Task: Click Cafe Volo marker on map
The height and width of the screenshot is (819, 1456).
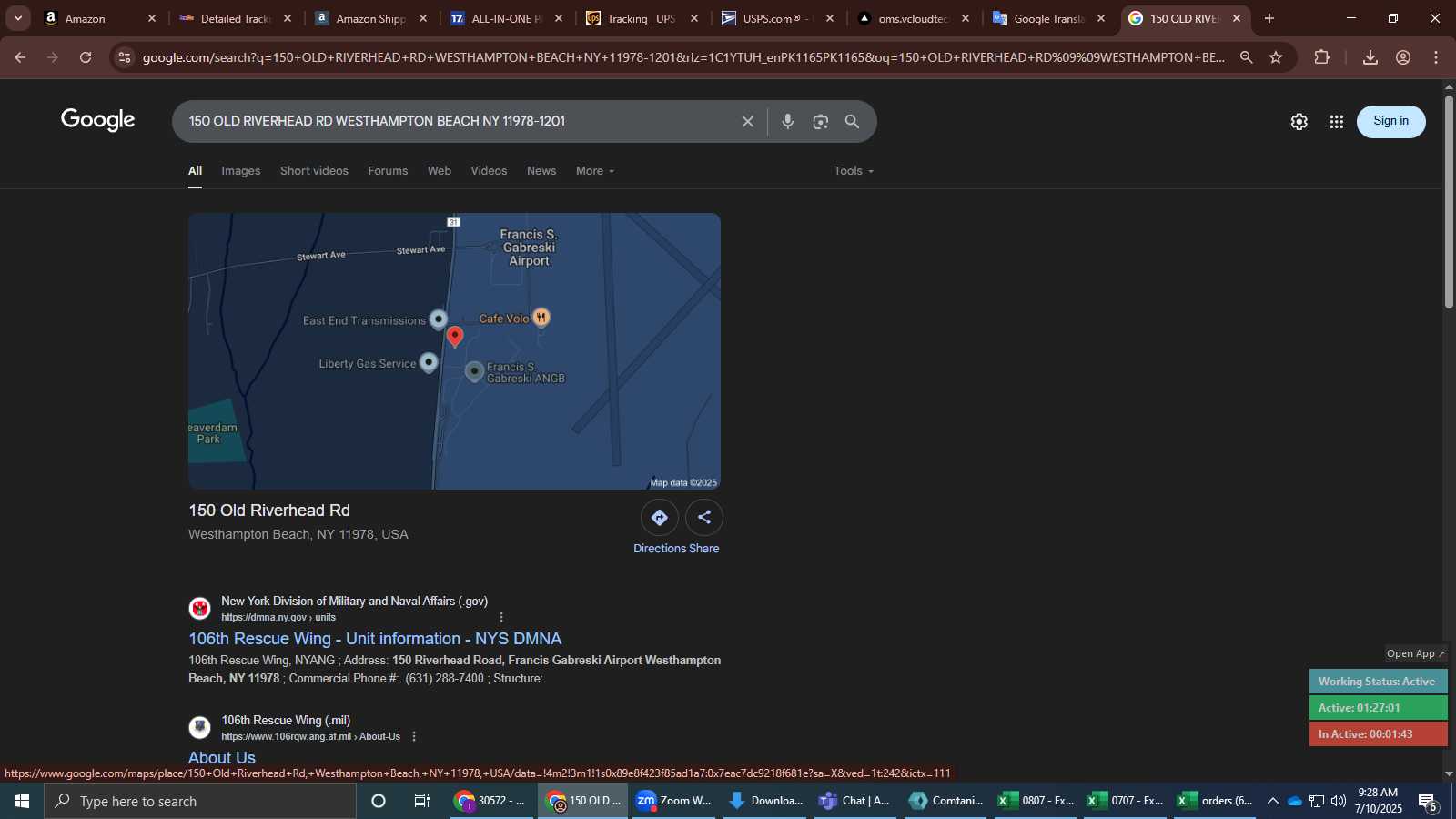Action: [541, 318]
